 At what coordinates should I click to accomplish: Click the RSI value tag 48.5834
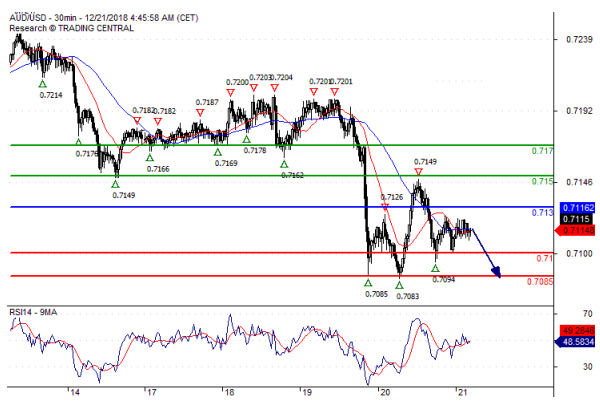[x=578, y=341]
